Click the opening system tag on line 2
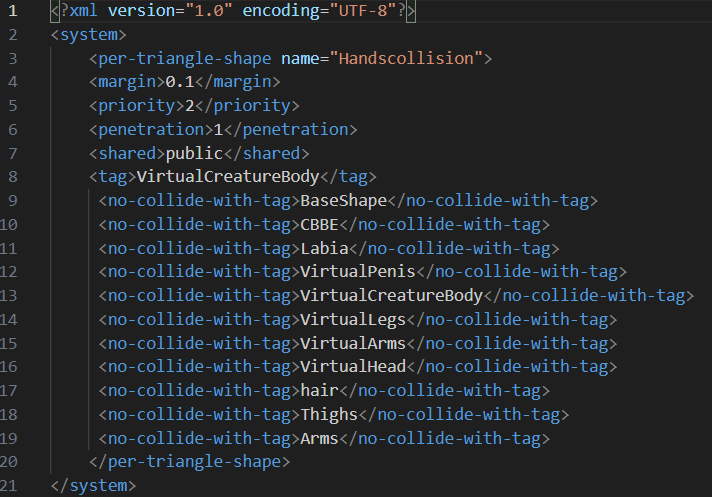Viewport: 712px width, 497px height. [x=89, y=34]
